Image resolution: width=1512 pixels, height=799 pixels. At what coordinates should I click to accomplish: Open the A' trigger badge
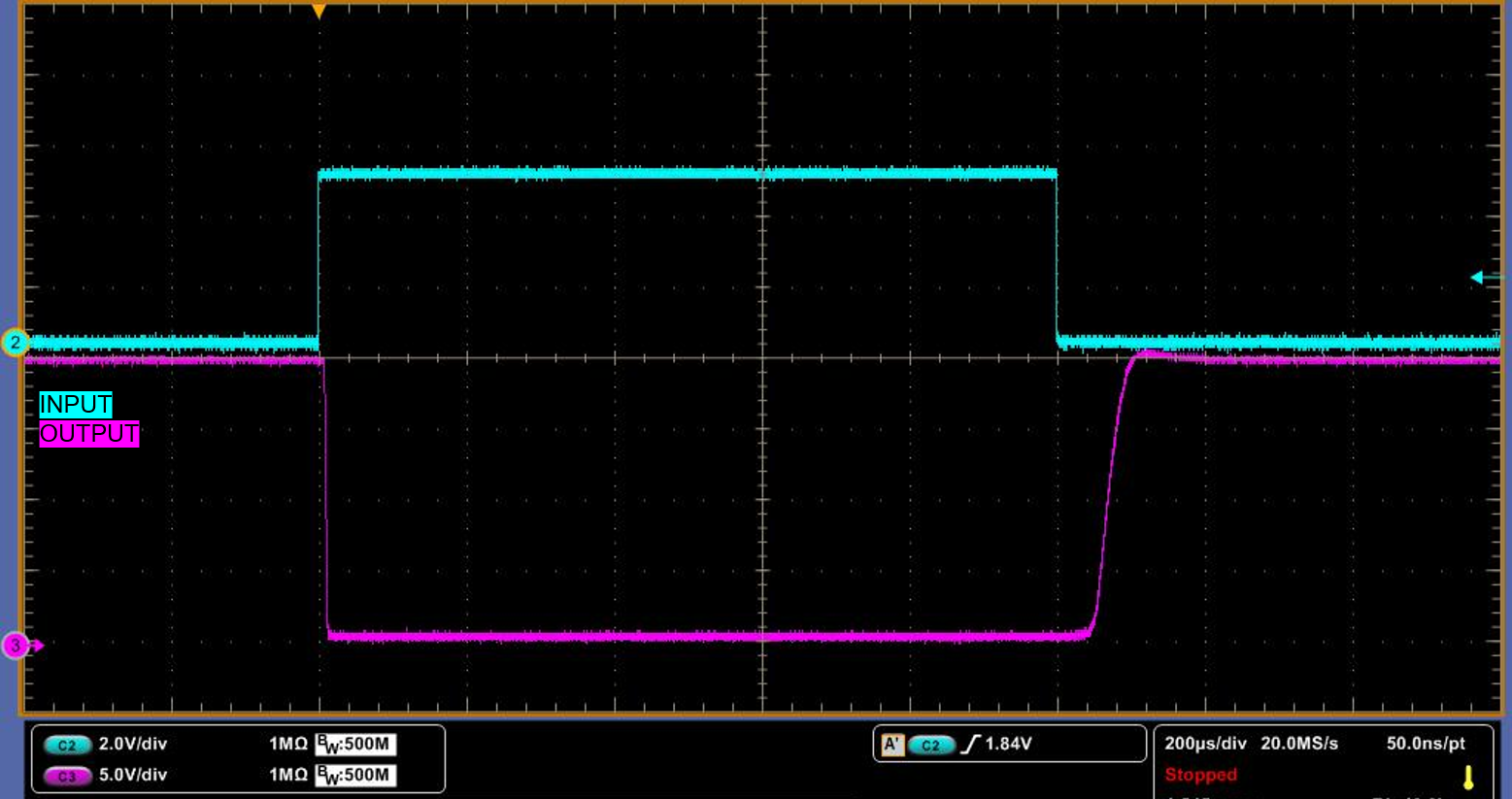(893, 743)
